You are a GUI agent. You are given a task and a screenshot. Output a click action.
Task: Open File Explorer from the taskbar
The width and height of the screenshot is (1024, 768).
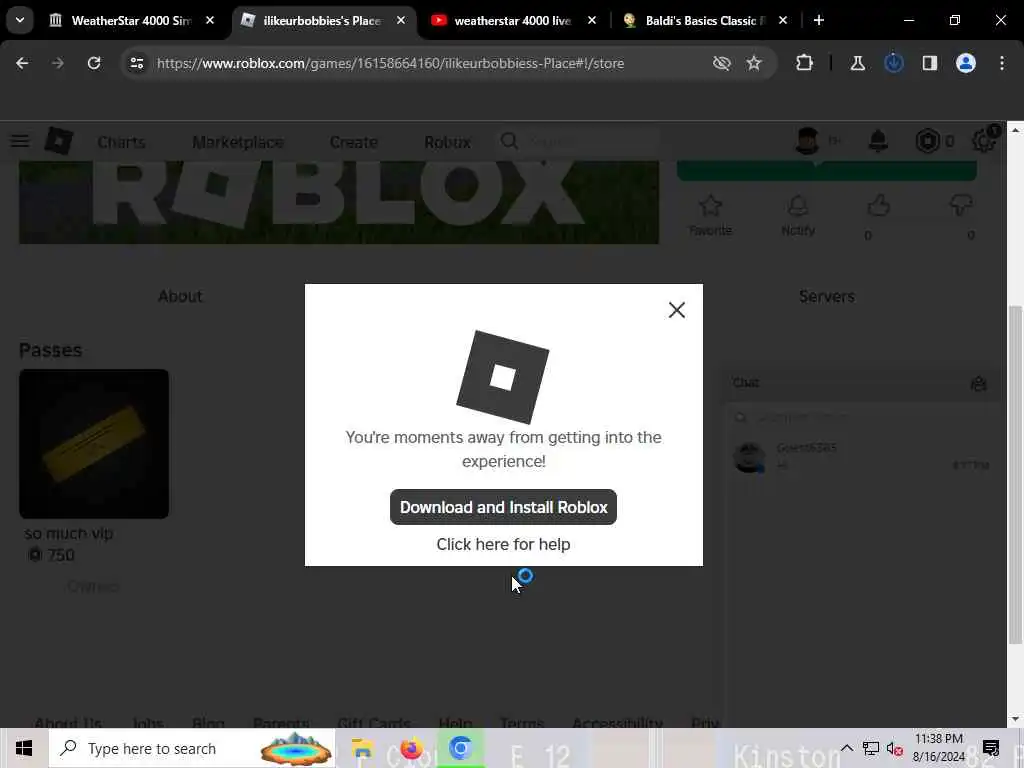point(361,748)
